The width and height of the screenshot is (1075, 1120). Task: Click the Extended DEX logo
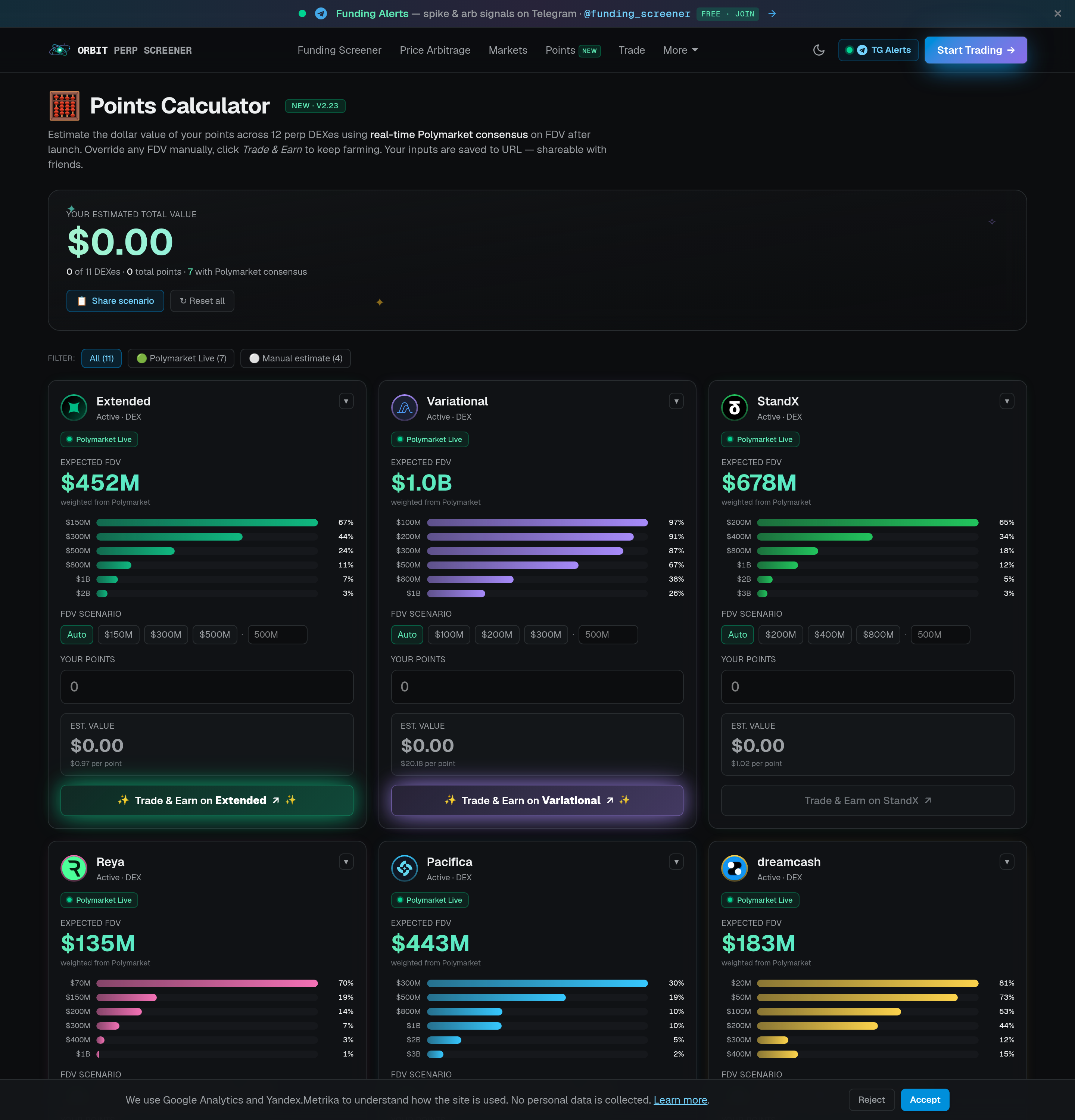74,408
